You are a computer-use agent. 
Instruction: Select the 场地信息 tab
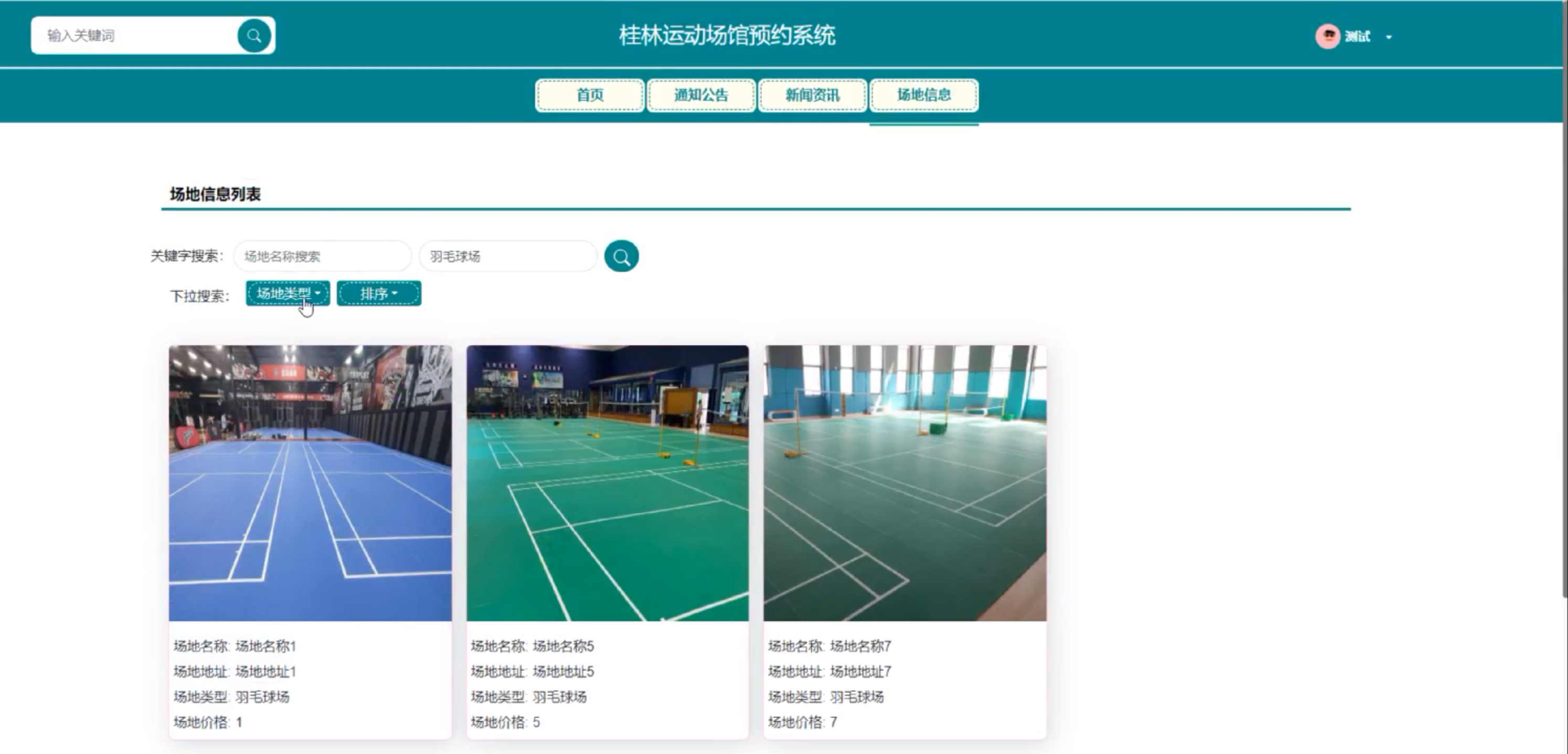(x=923, y=95)
